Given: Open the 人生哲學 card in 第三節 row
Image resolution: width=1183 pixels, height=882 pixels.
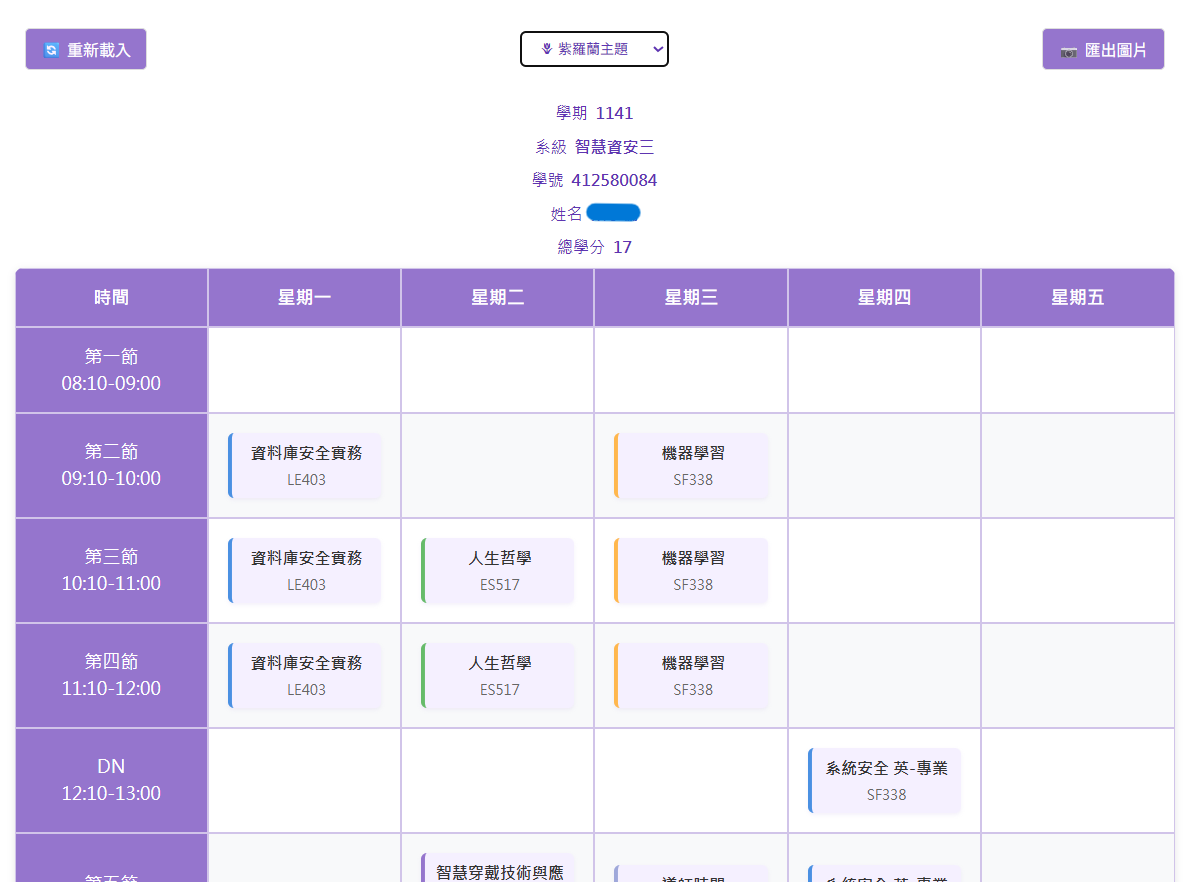Looking at the screenshot, I should pos(499,570).
